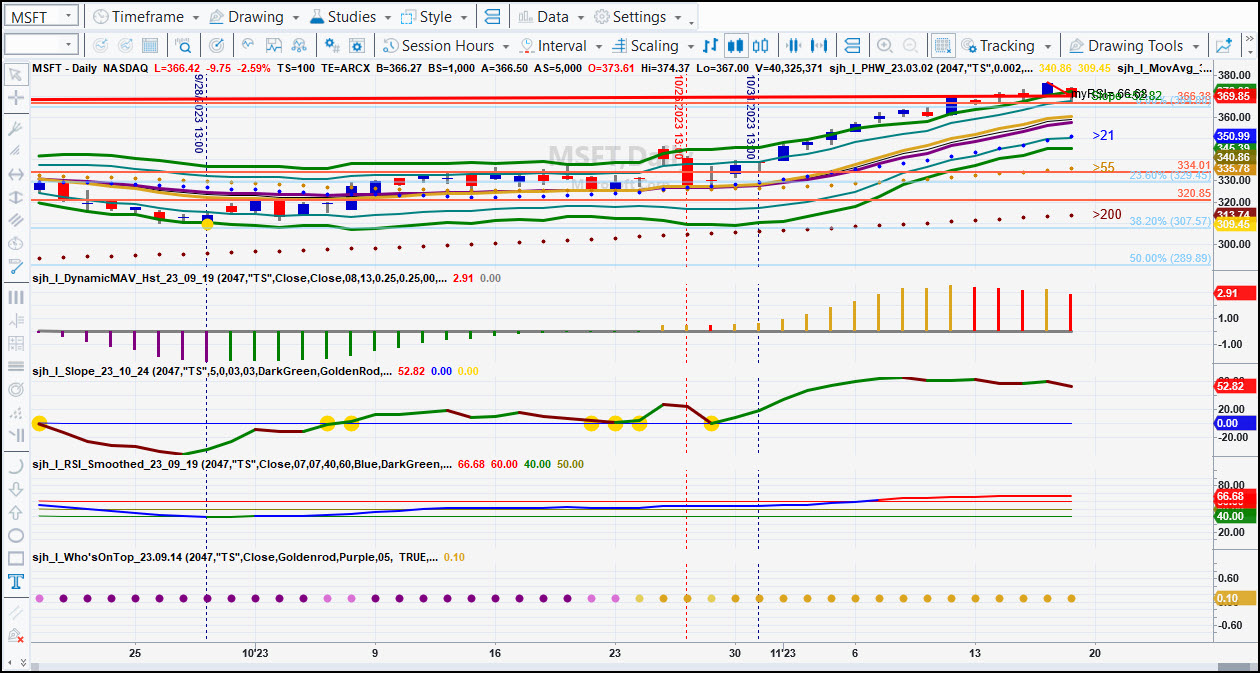Select the down arrow drawing tool
The image size is (1260, 673).
pyautogui.click(x=16, y=489)
